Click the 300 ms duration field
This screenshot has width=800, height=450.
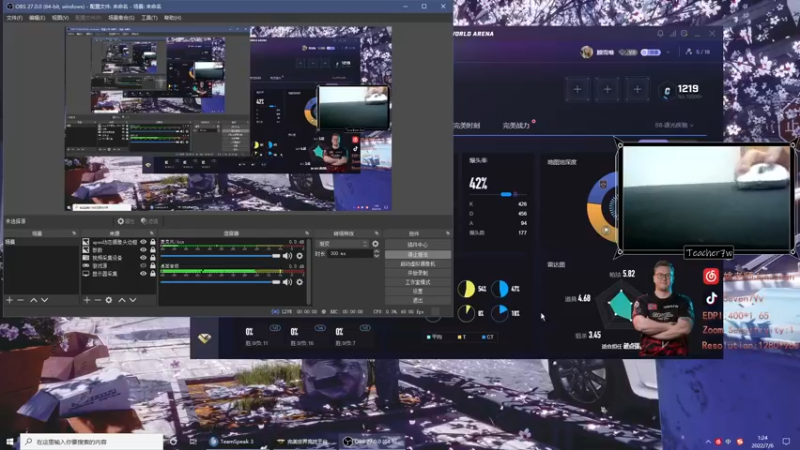(351, 254)
